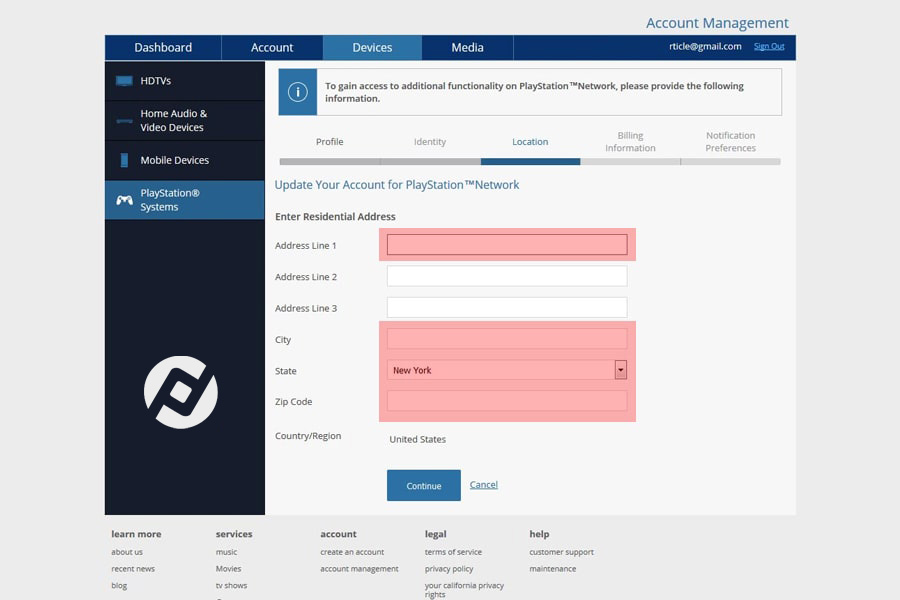The width and height of the screenshot is (900, 600).
Task: Click the United States country value
Action: [x=417, y=439]
